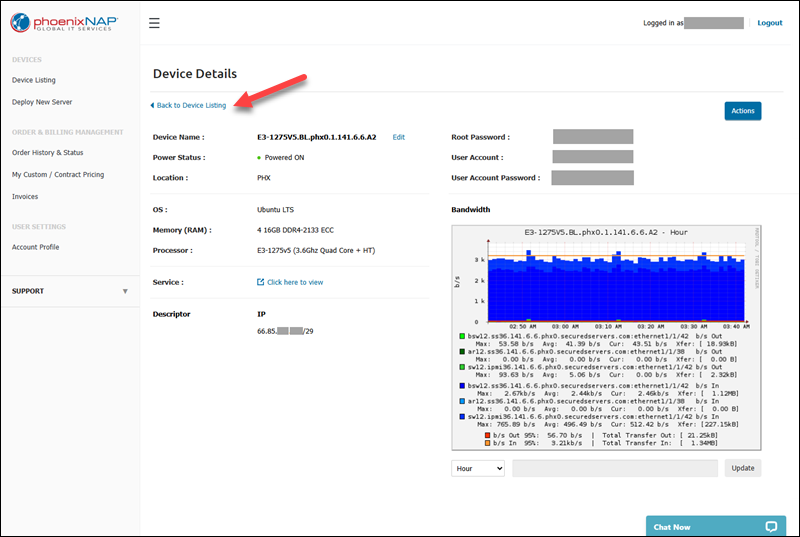This screenshot has height=537, width=800.
Task: Click the Powered ON status text
Action: (x=284, y=158)
